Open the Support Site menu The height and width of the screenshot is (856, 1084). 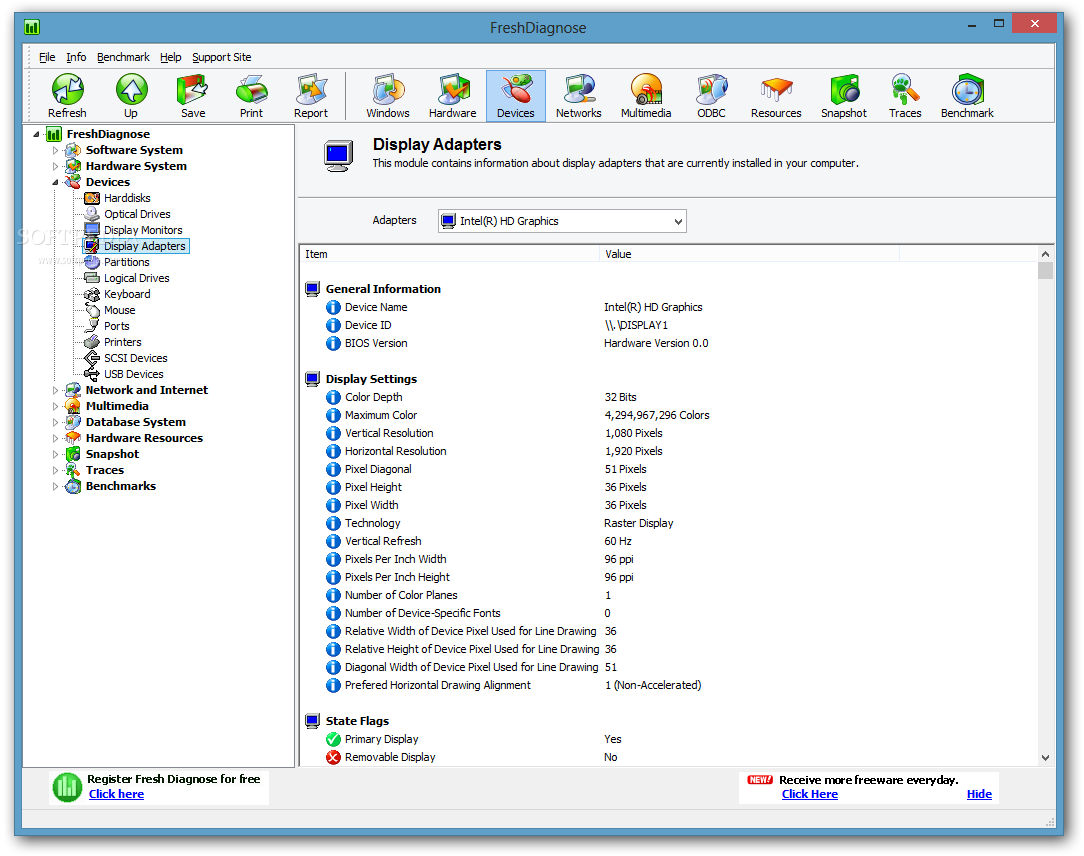tap(222, 57)
